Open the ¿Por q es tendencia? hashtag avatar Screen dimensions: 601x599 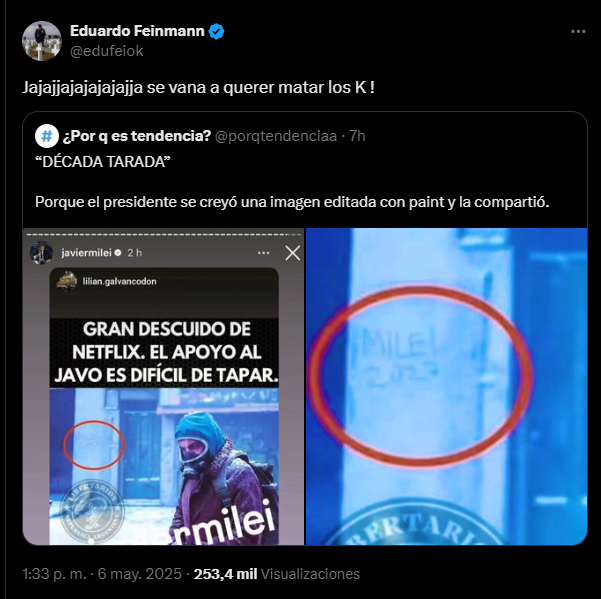47,136
